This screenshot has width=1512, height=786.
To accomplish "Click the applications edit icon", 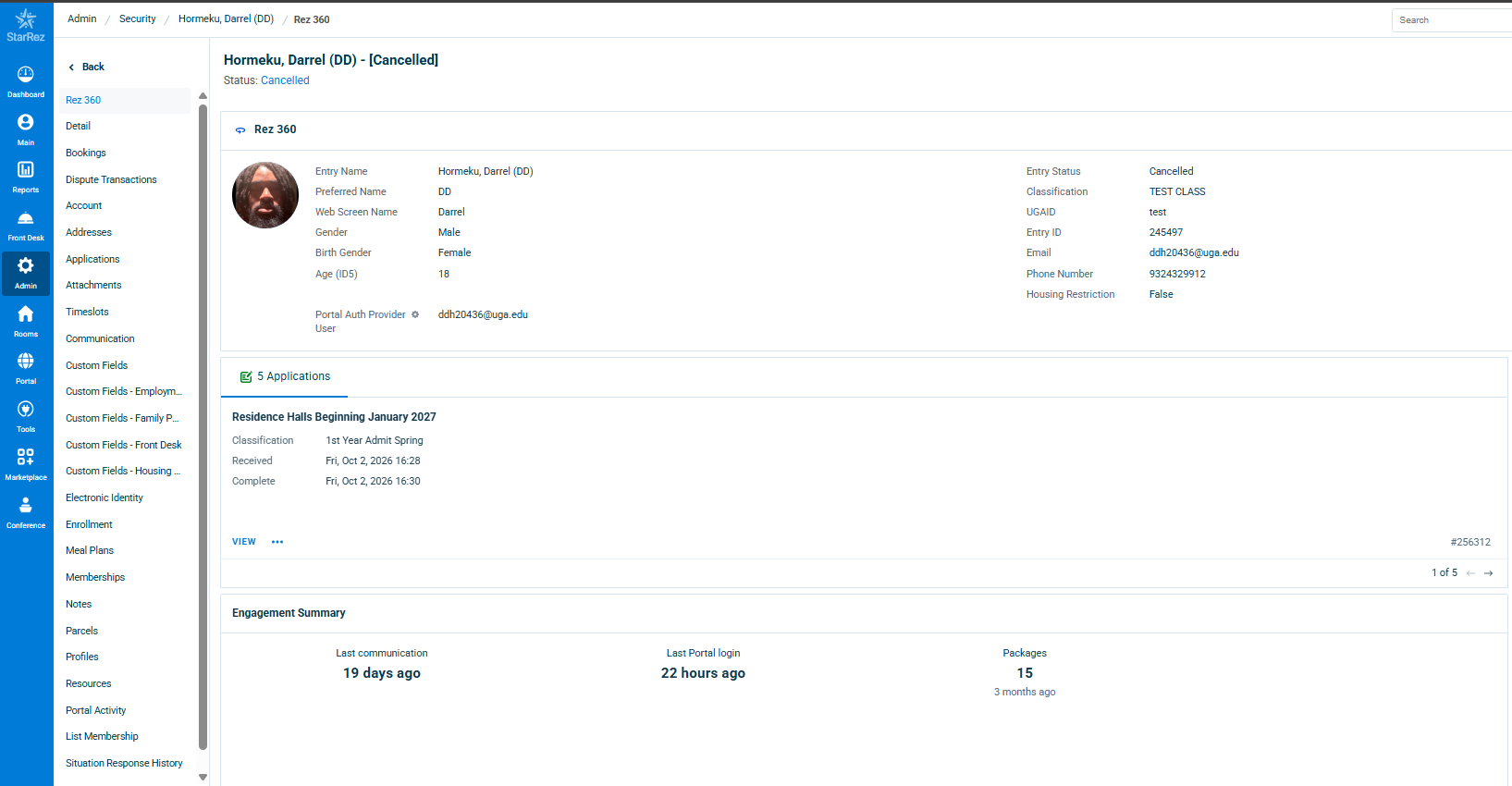I will (246, 377).
